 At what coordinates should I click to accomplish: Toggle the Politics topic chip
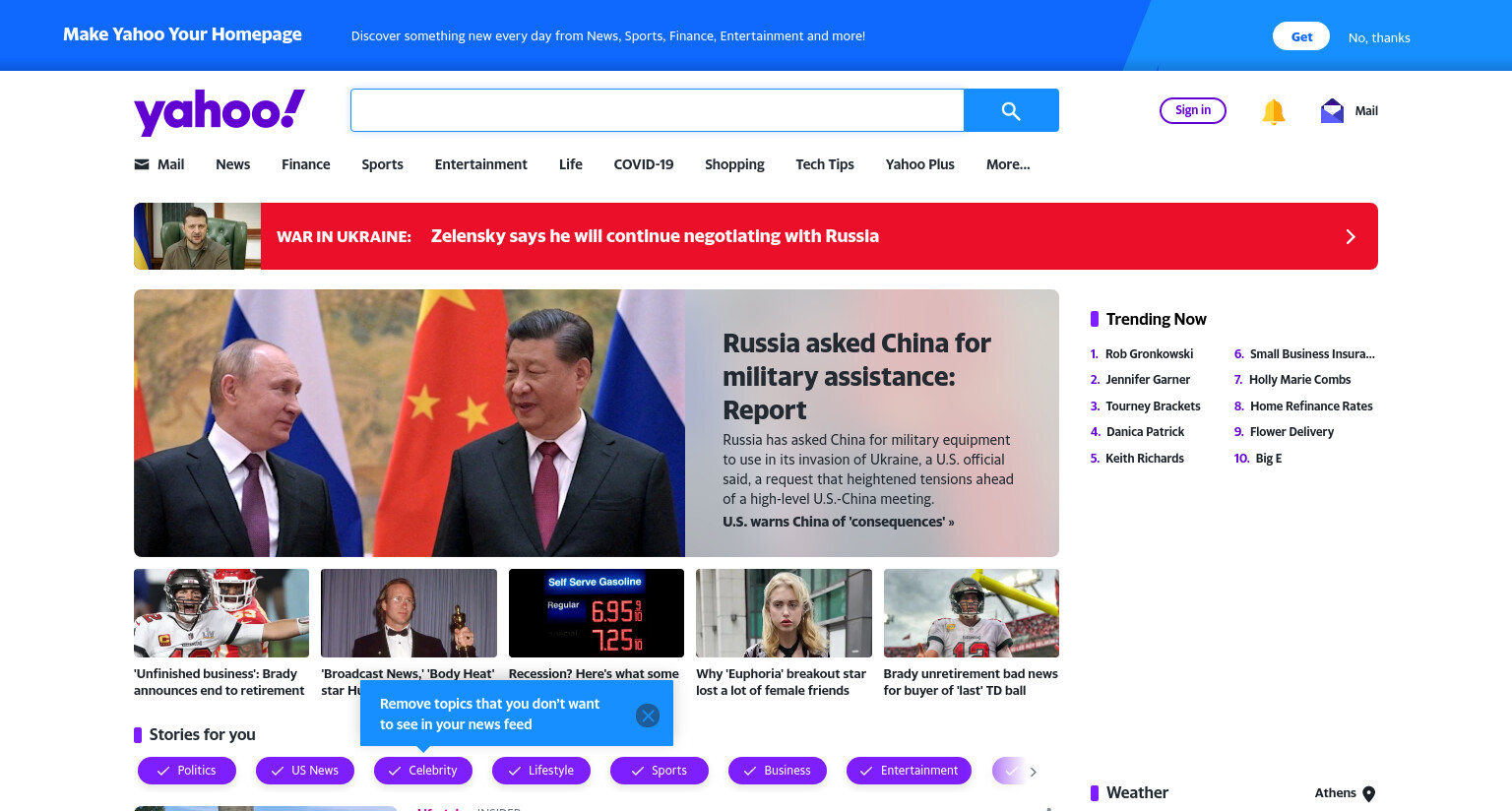coord(187,771)
